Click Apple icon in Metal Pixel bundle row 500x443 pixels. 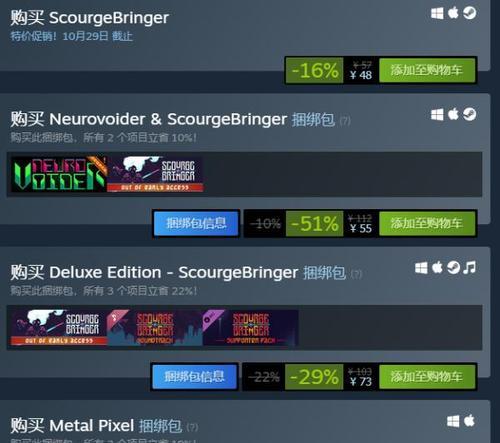[469, 421]
